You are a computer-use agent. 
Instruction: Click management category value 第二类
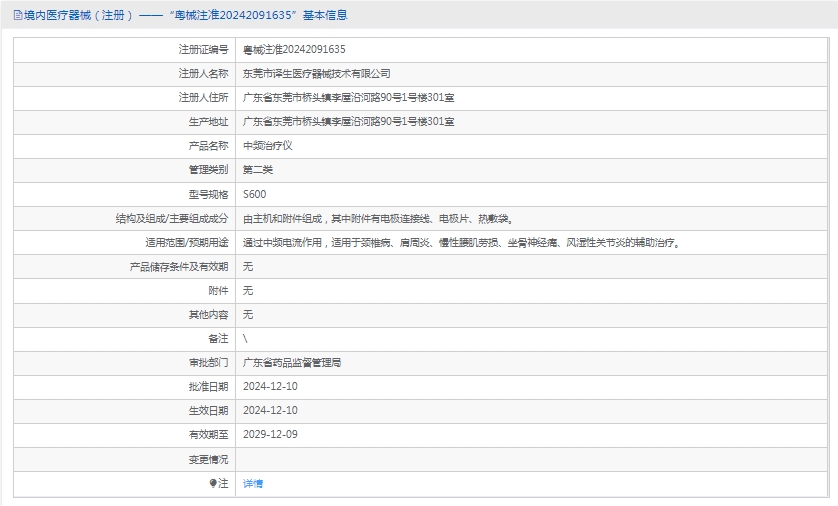258,169
